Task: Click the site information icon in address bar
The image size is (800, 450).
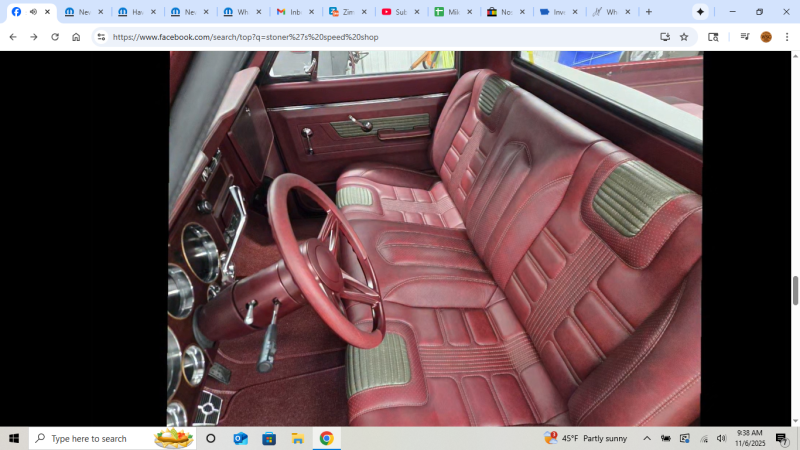Action: (x=101, y=37)
